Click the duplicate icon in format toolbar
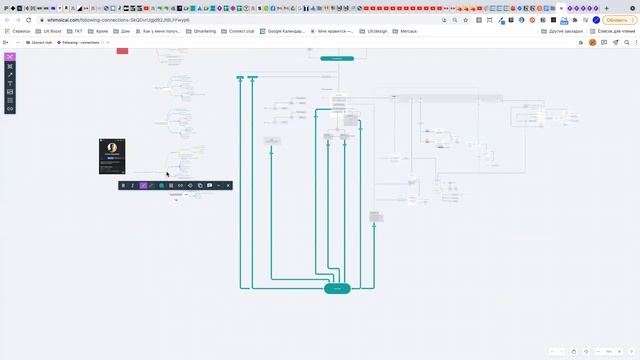This screenshot has width=640, height=360. [x=200, y=186]
